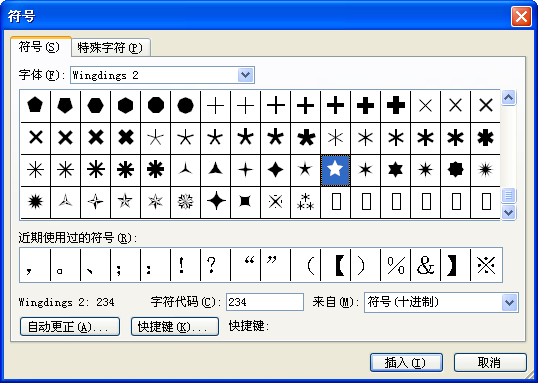538x383 pixels.
Task: Expand the 来自 符号(十进制) dropdown
Action: click(x=510, y=302)
